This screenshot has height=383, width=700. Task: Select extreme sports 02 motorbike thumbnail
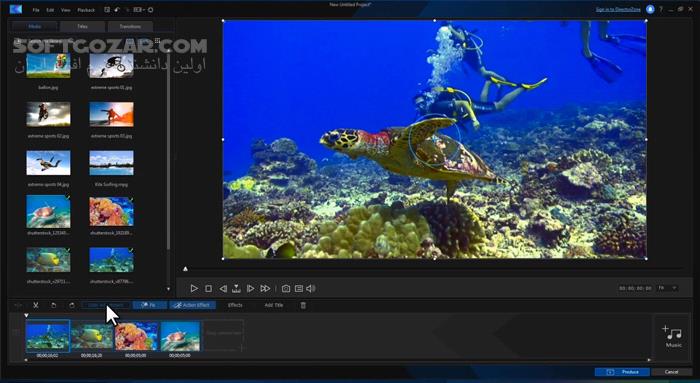point(48,114)
